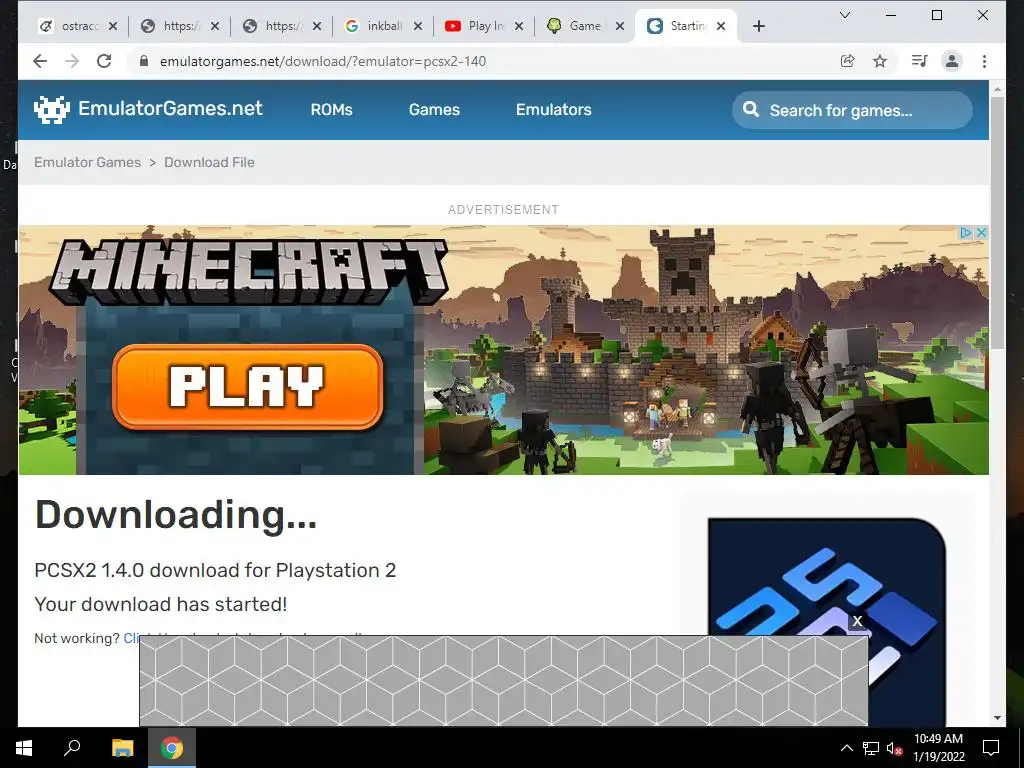Open the Windows Start menu
This screenshot has width=1024, height=768.
(24, 748)
